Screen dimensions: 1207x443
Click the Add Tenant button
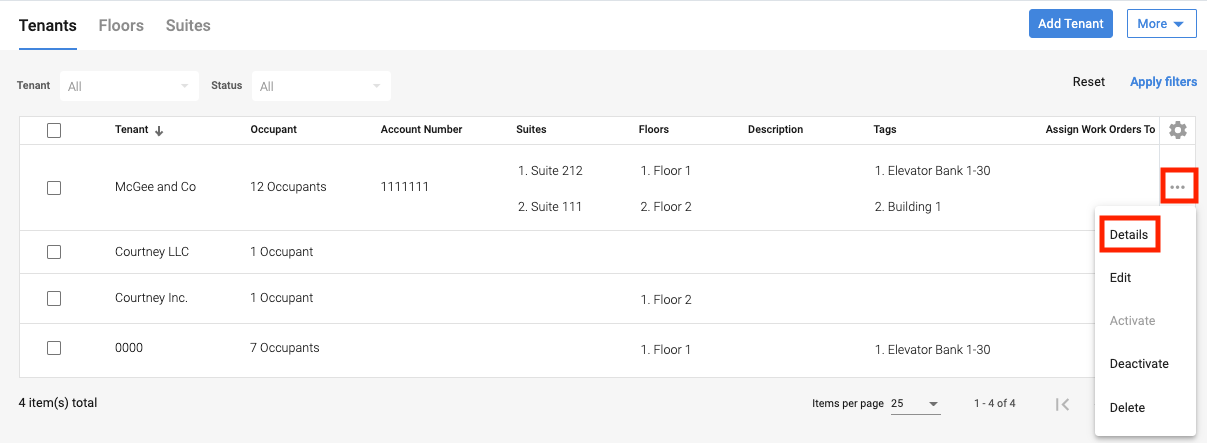coord(1071,24)
